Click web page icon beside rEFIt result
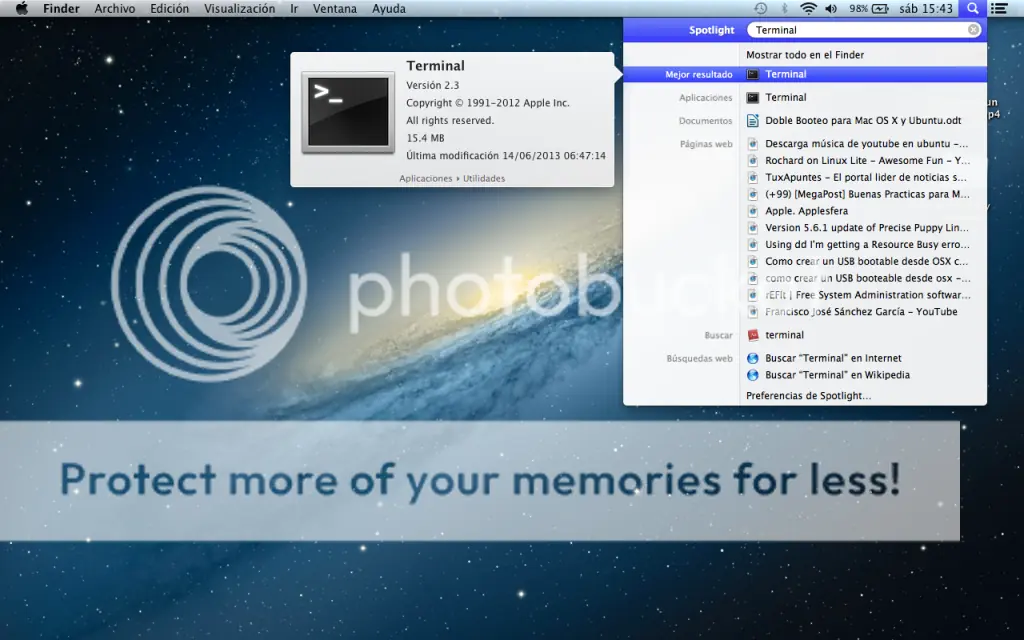Viewport: 1024px width, 640px height. 753,295
